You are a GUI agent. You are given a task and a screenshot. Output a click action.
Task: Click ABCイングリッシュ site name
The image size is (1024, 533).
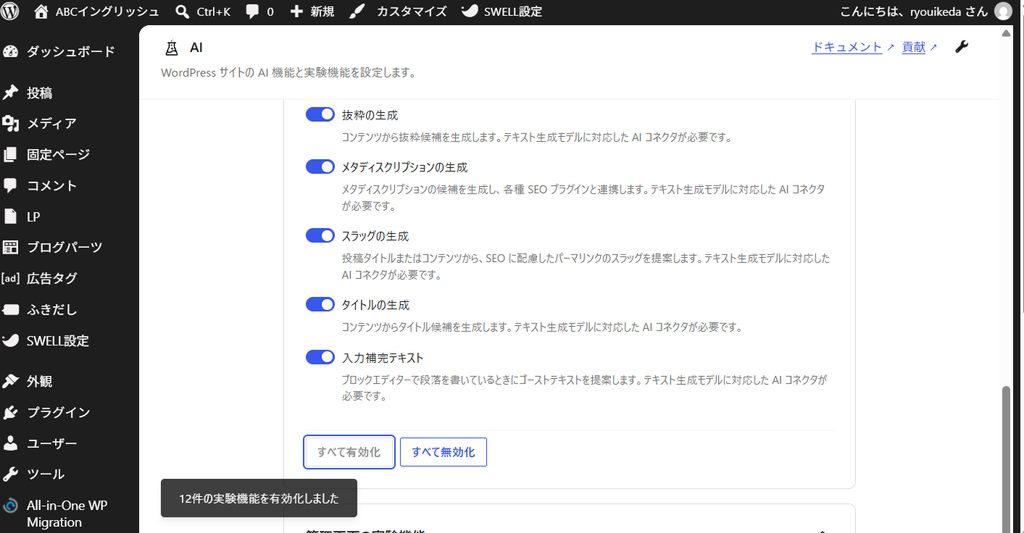pos(107,12)
